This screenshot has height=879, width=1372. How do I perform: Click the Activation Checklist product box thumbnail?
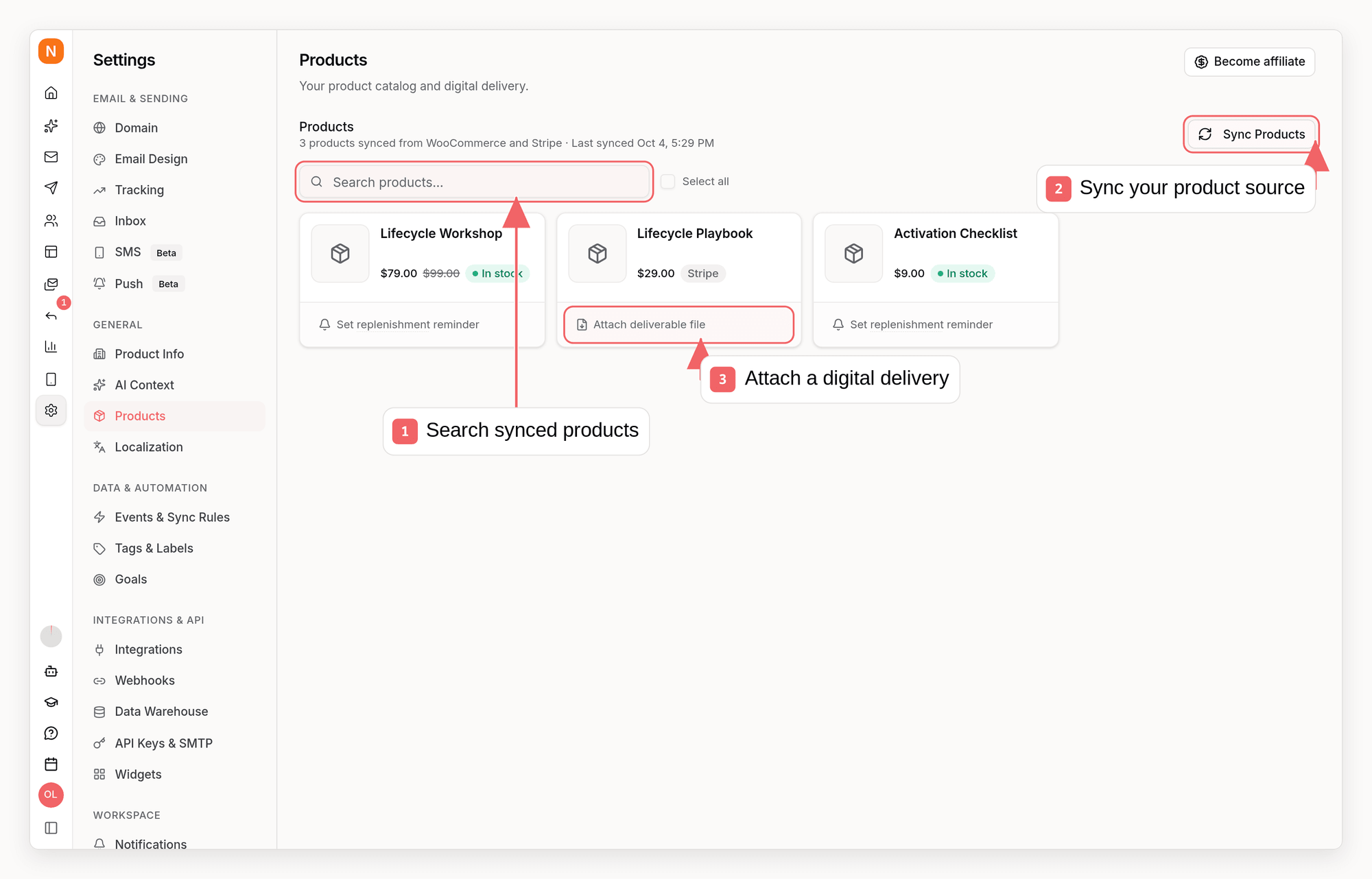coord(853,254)
